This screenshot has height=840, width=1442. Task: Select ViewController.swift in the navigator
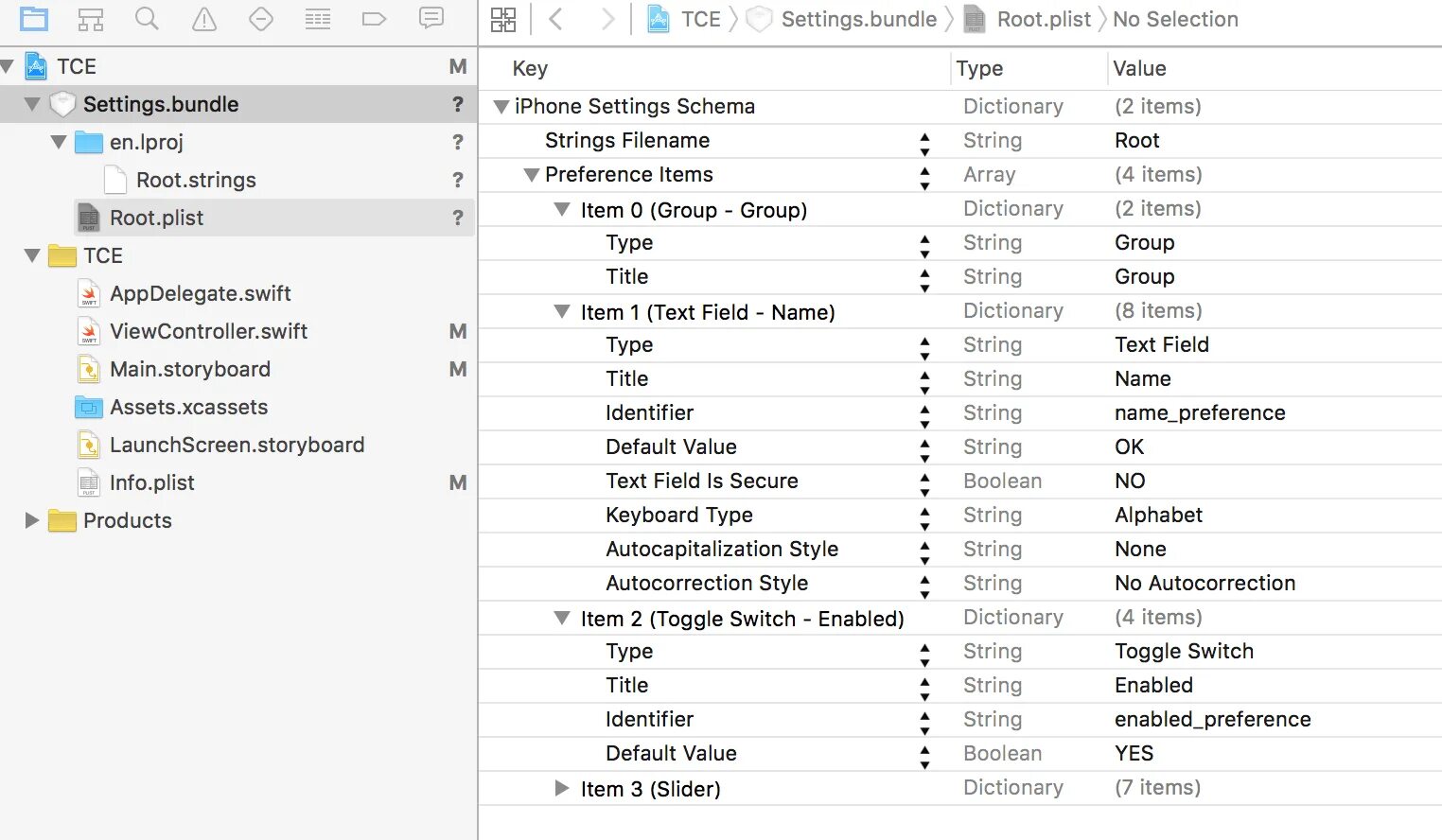pos(208,331)
